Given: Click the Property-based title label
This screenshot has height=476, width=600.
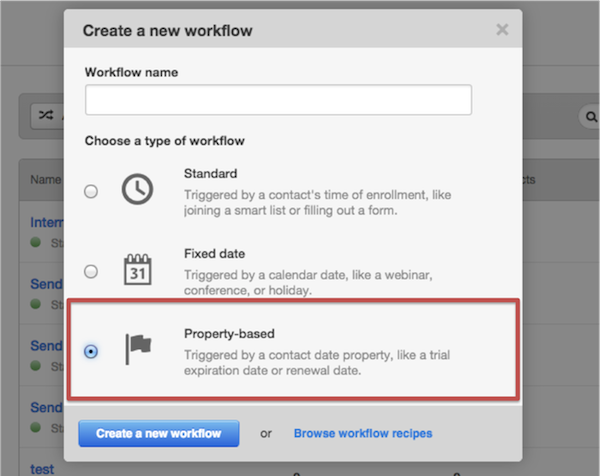Looking at the screenshot, I should pos(227,333).
